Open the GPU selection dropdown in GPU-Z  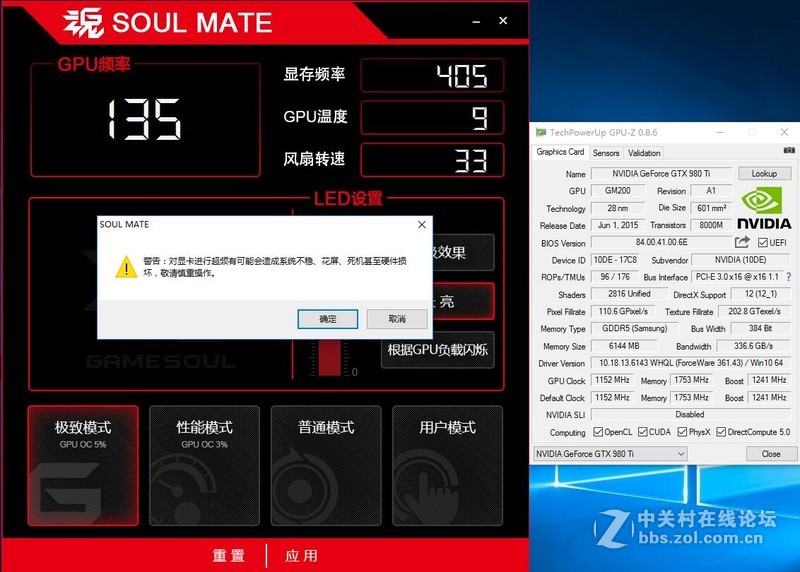click(610, 454)
